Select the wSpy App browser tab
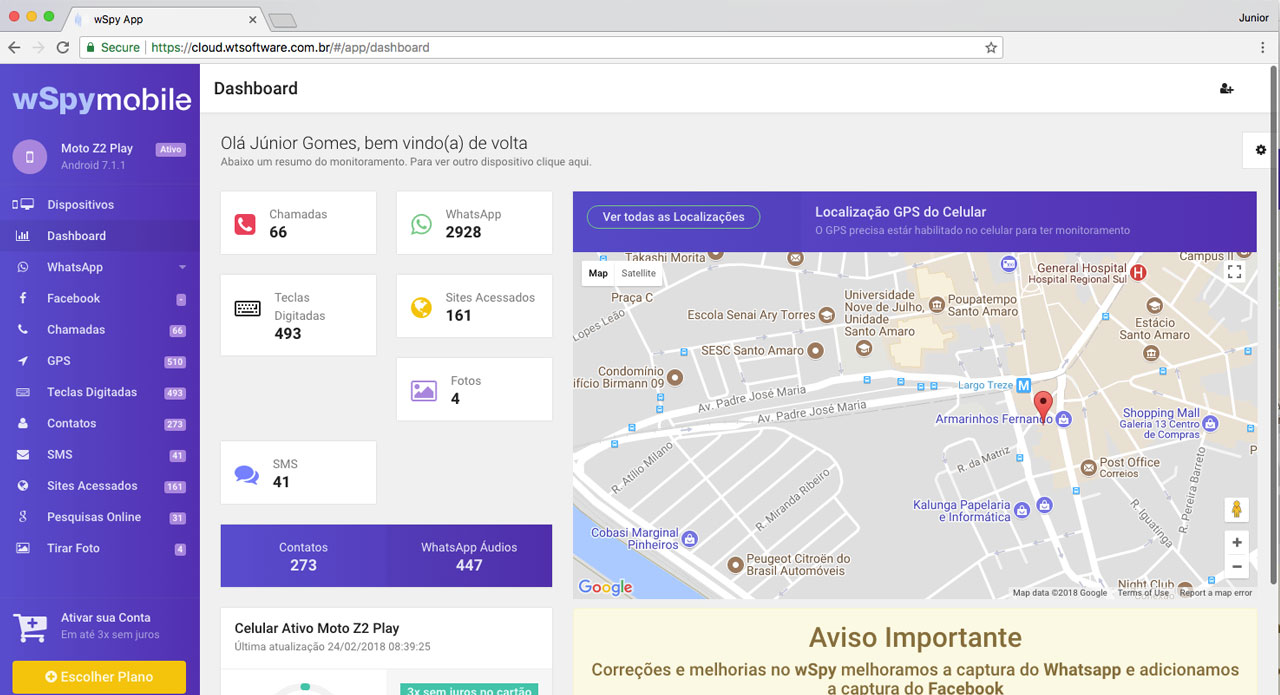 click(x=165, y=19)
